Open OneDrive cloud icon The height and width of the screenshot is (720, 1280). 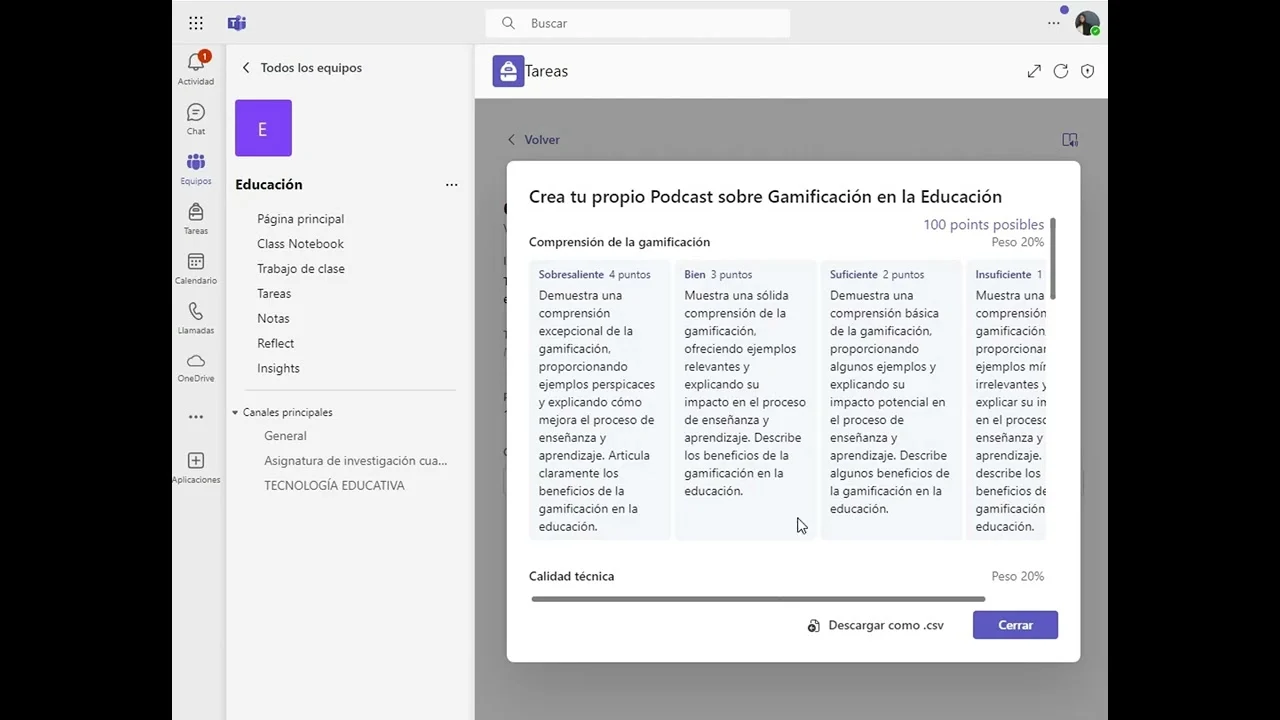(196, 362)
